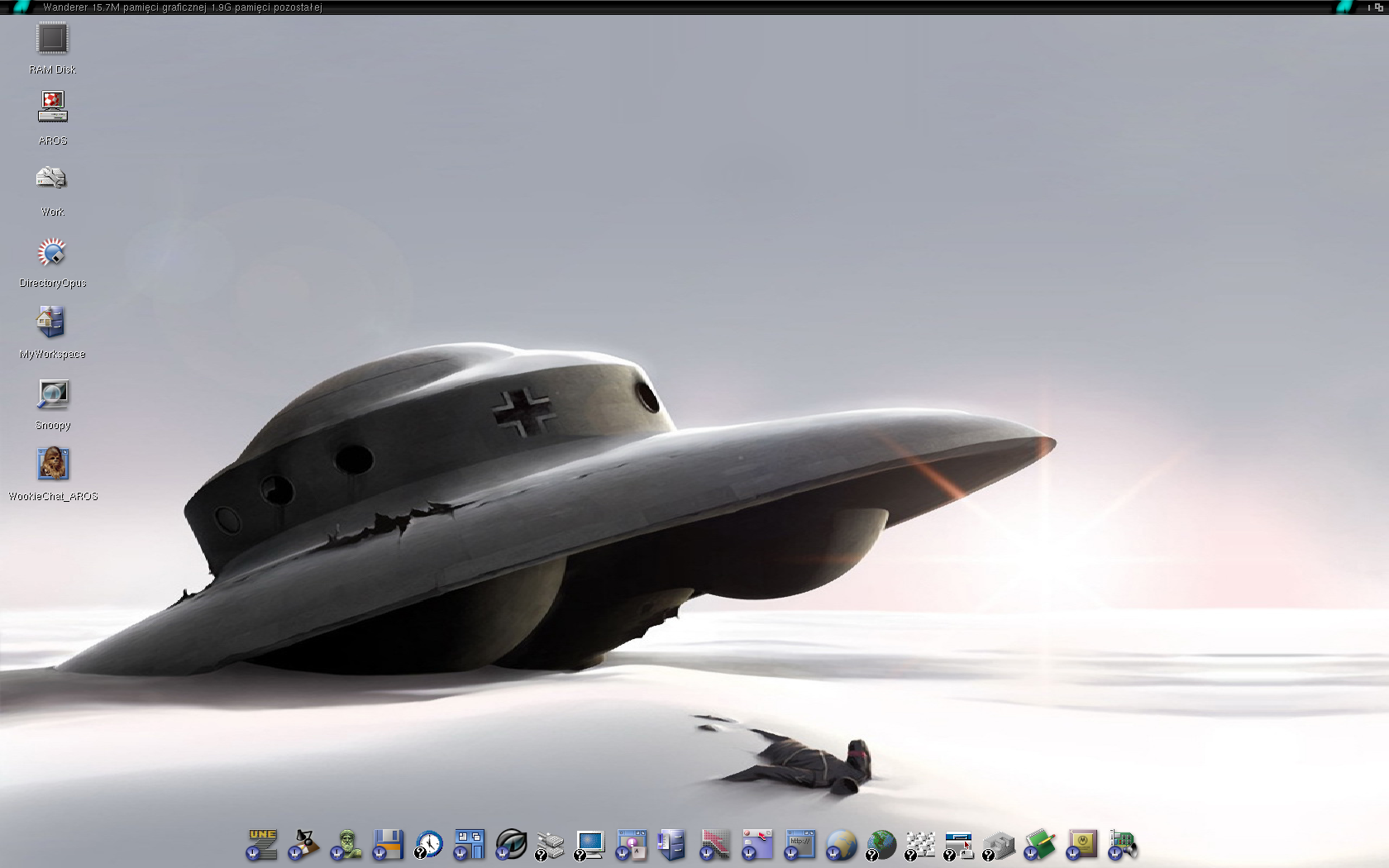
Task: Click the sound card with speaker dock icon
Action: (1123, 845)
